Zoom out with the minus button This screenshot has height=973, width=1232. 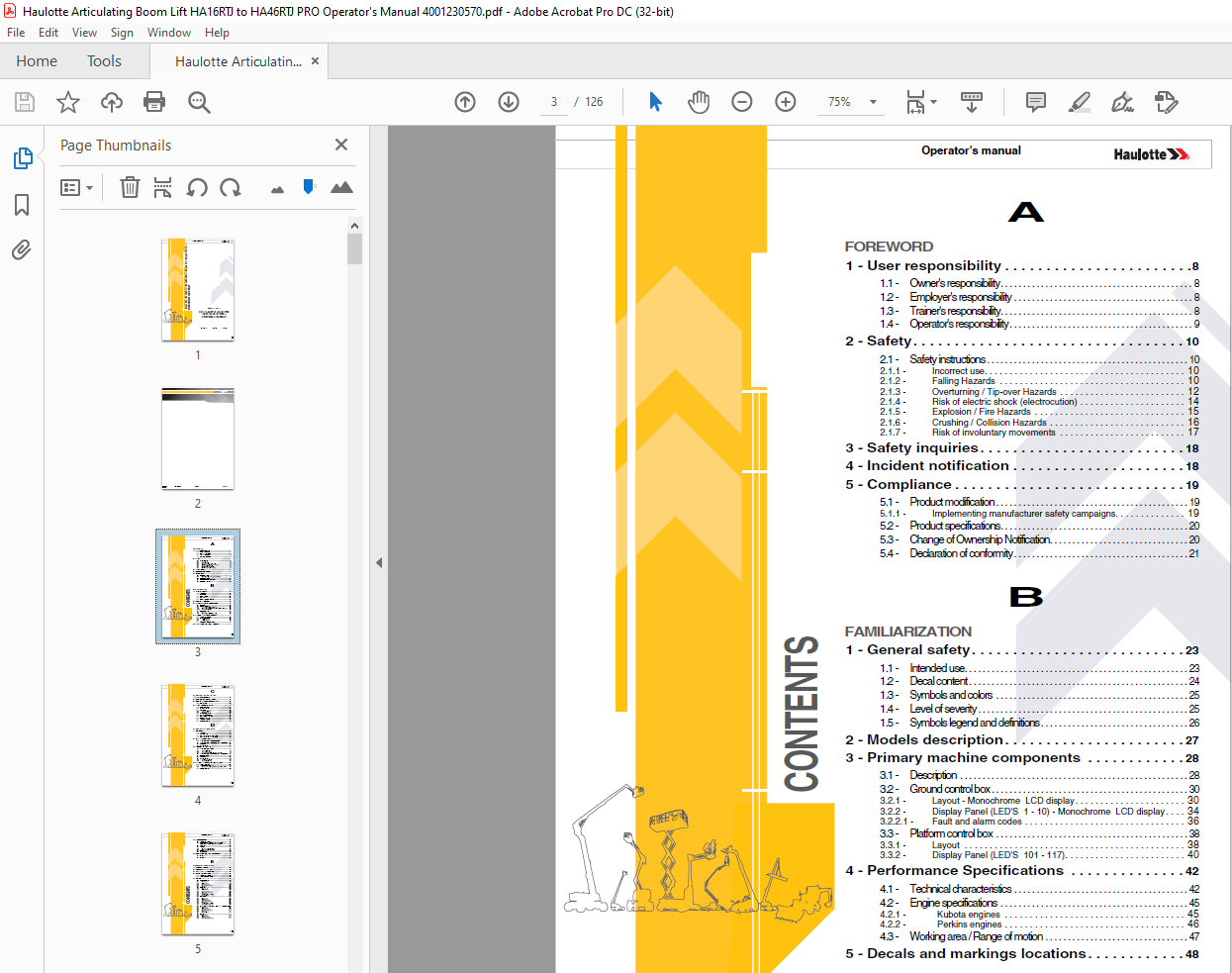742,102
